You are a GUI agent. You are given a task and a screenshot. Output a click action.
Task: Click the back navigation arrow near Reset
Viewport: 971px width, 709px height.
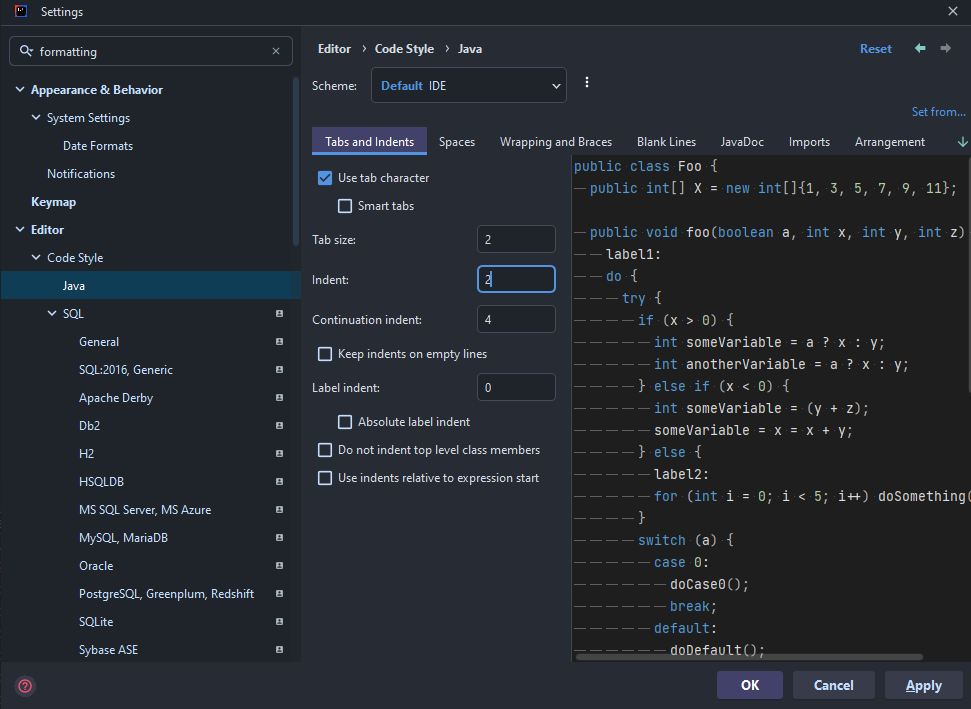(919, 48)
